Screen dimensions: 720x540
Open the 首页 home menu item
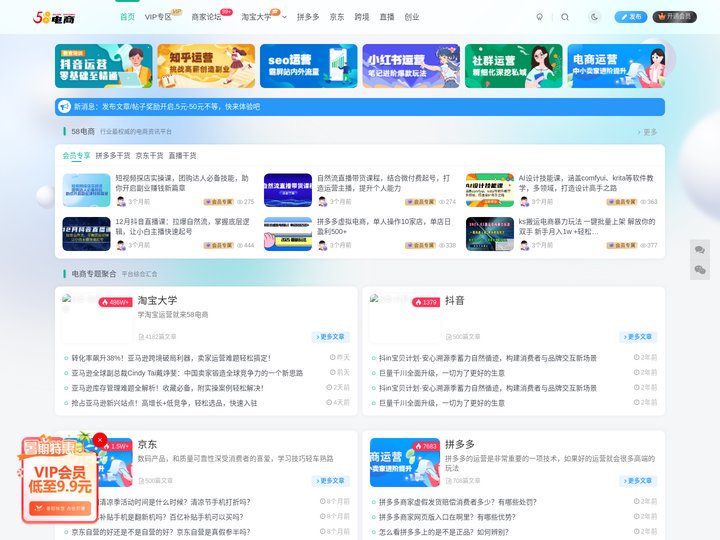[x=127, y=17]
